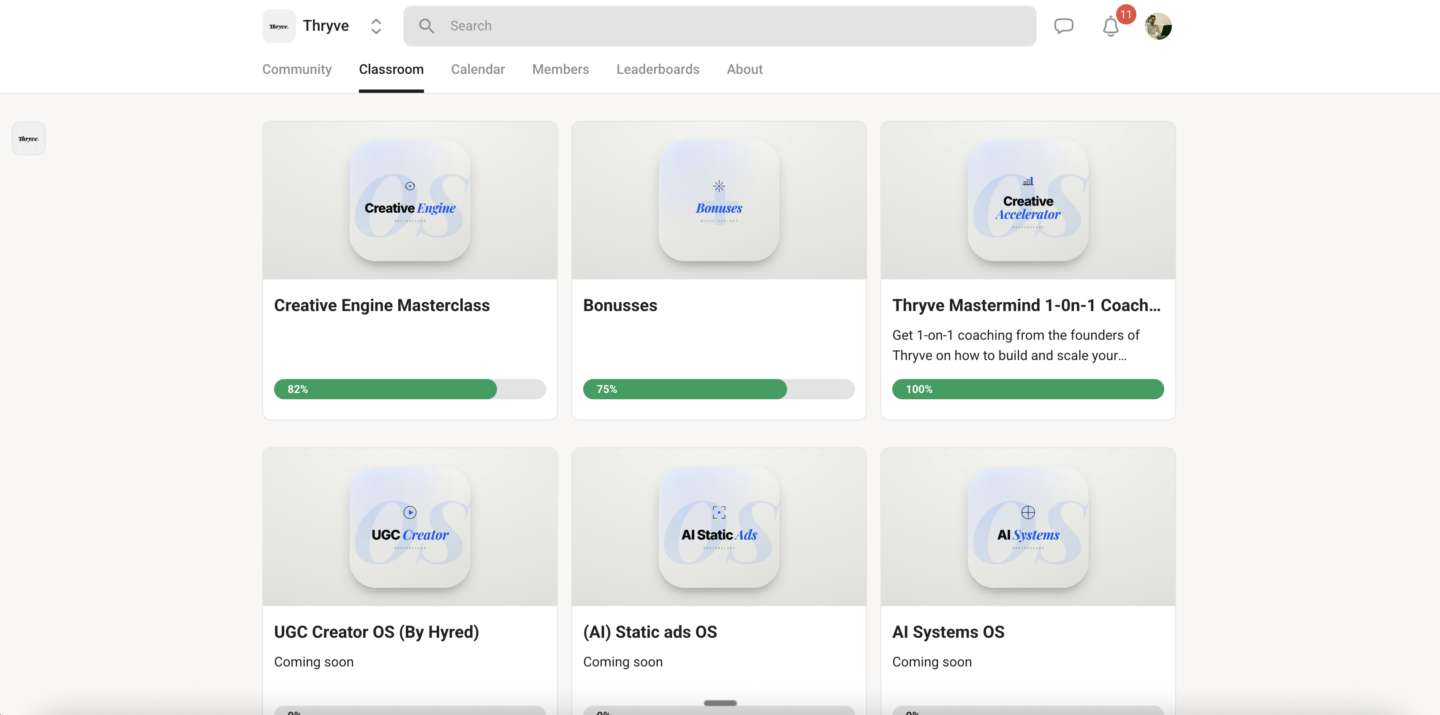1440x715 pixels.
Task: Open the Creative Engine course thumbnail
Action: pyautogui.click(x=410, y=200)
